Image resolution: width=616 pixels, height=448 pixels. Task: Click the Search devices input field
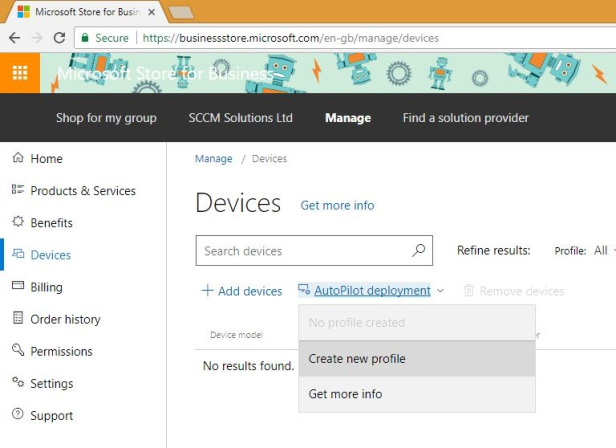[300, 251]
